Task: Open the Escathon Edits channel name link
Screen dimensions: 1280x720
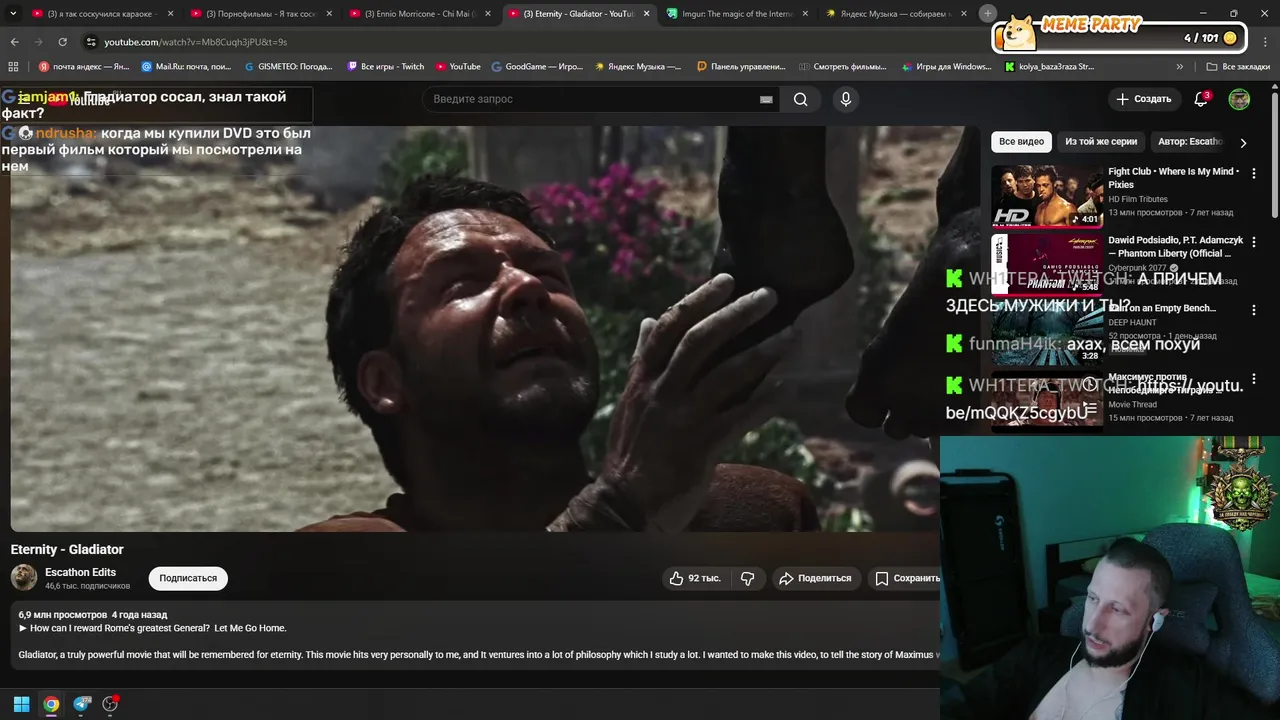Action: 80,572
